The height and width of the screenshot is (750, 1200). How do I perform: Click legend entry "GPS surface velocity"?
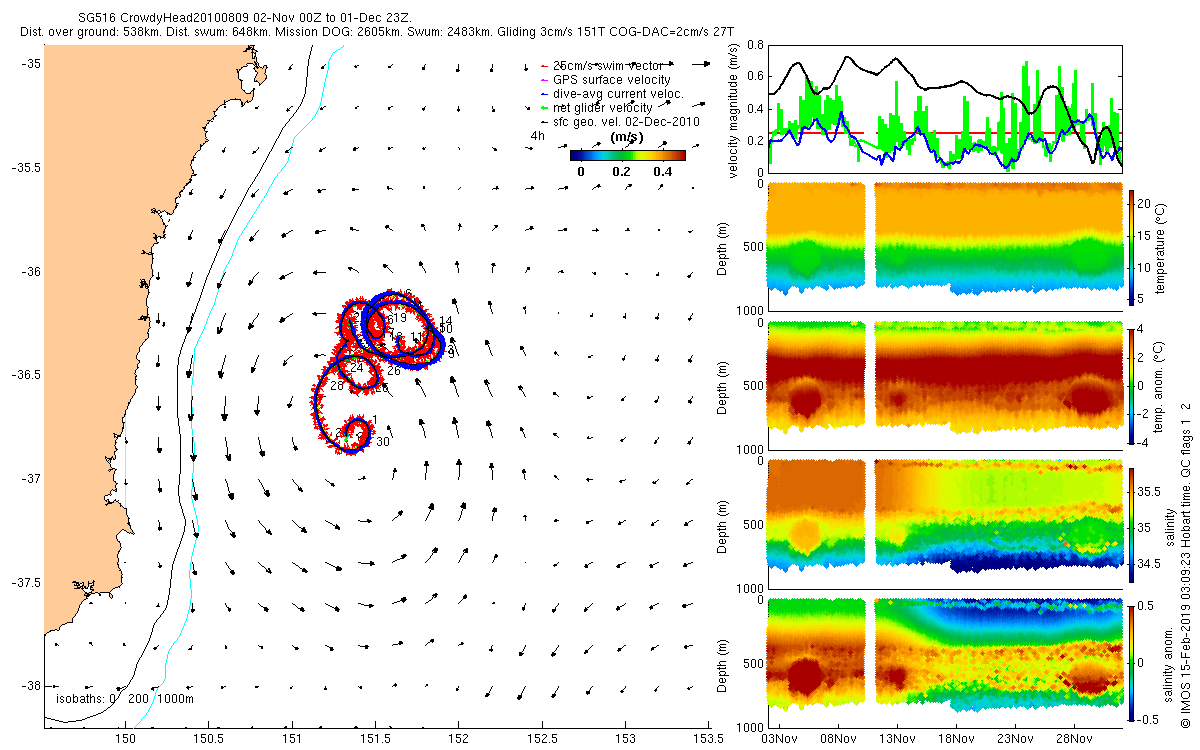click(612, 80)
